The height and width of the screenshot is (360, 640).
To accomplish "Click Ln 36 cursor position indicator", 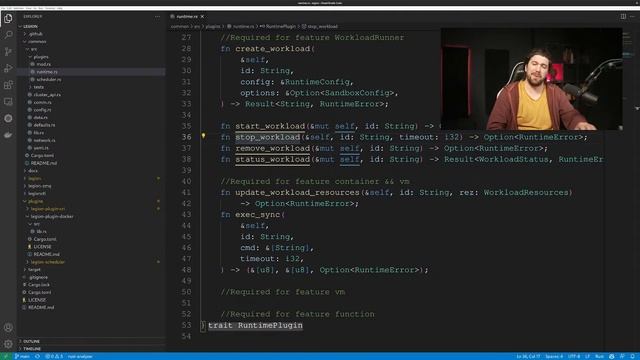I will tap(528, 356).
